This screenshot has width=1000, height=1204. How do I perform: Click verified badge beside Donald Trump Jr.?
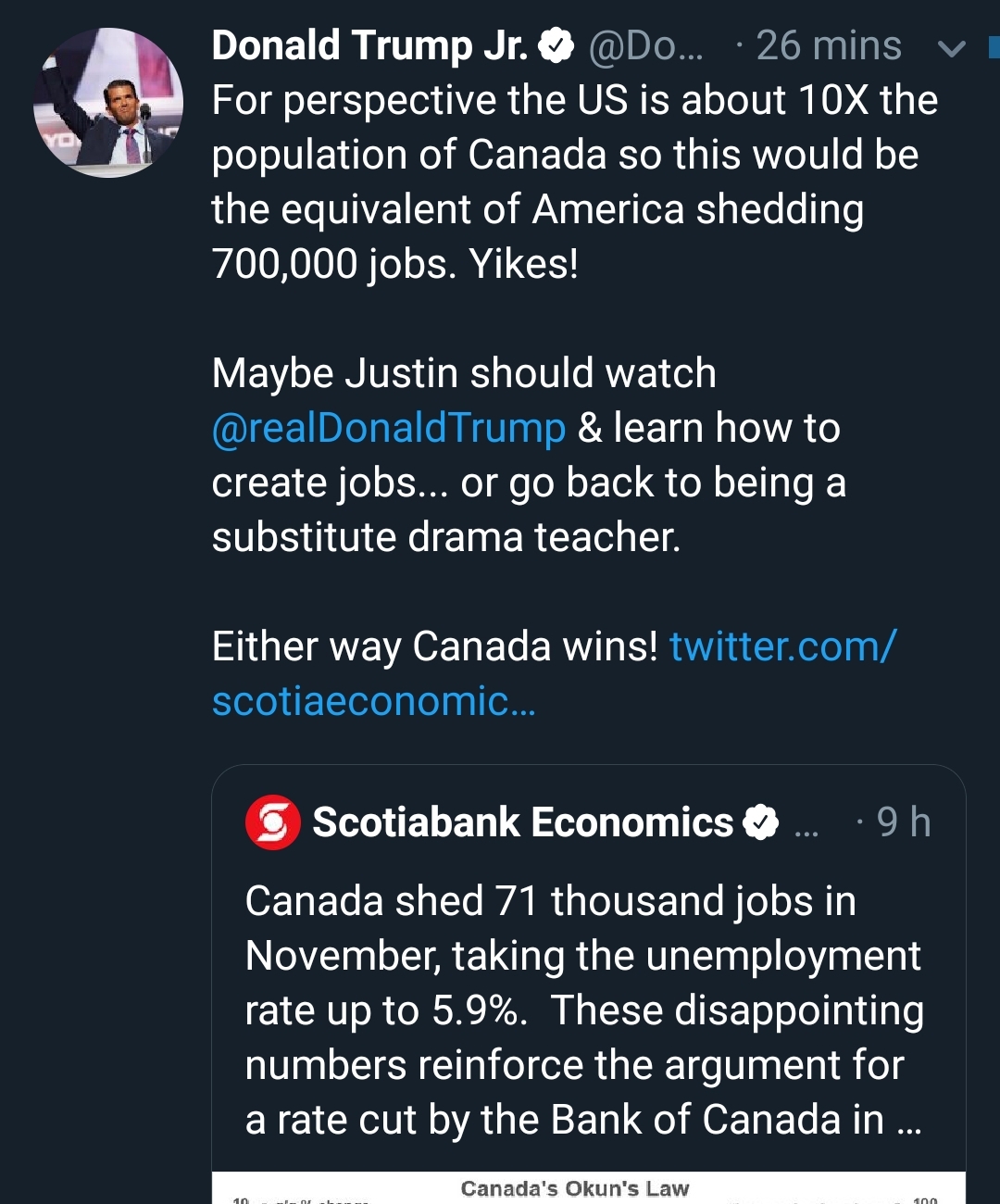click(556, 45)
